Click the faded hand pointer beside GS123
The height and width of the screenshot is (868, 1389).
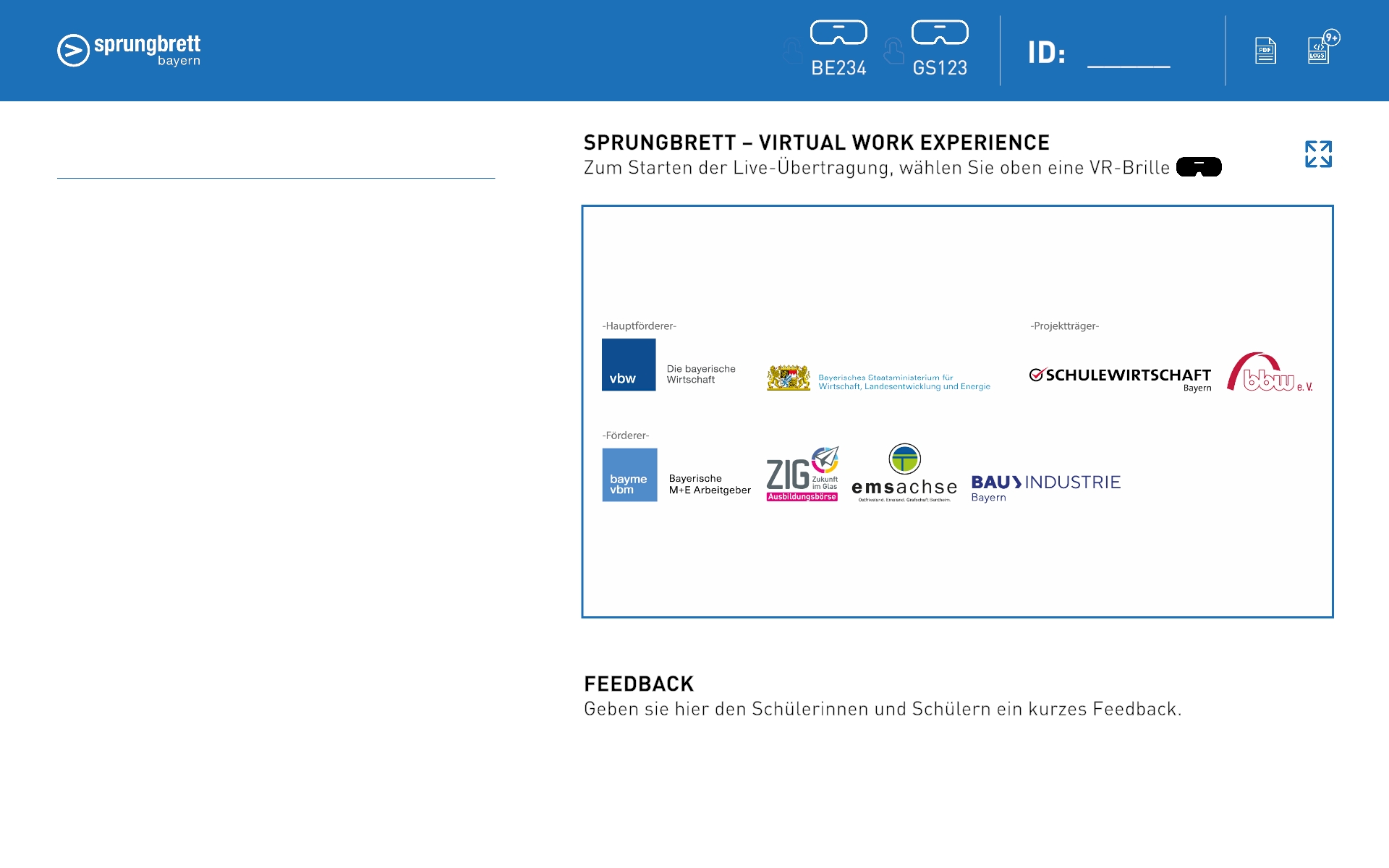tap(893, 51)
